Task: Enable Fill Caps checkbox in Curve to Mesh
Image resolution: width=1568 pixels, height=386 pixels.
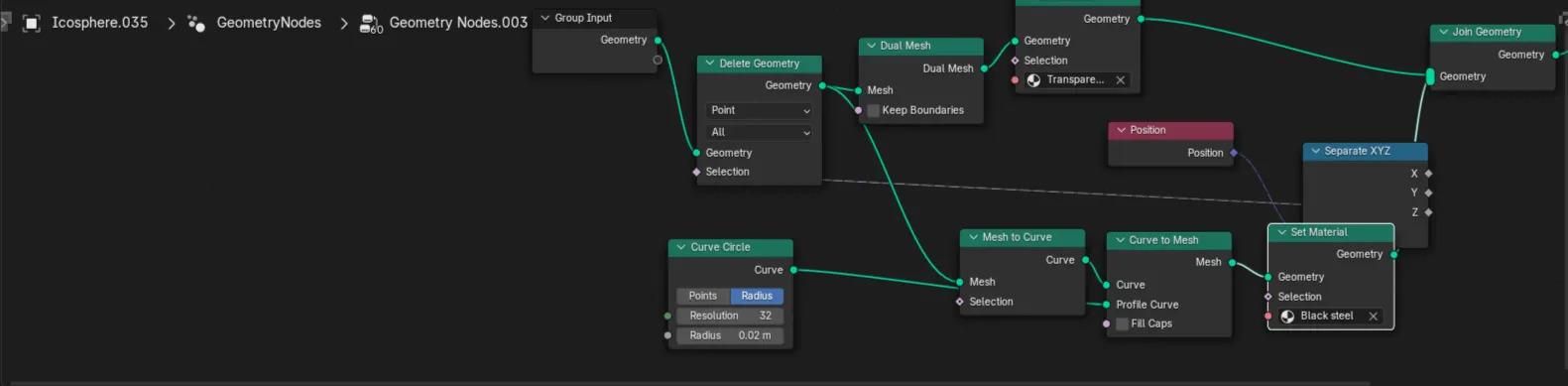Action: 1123,323
